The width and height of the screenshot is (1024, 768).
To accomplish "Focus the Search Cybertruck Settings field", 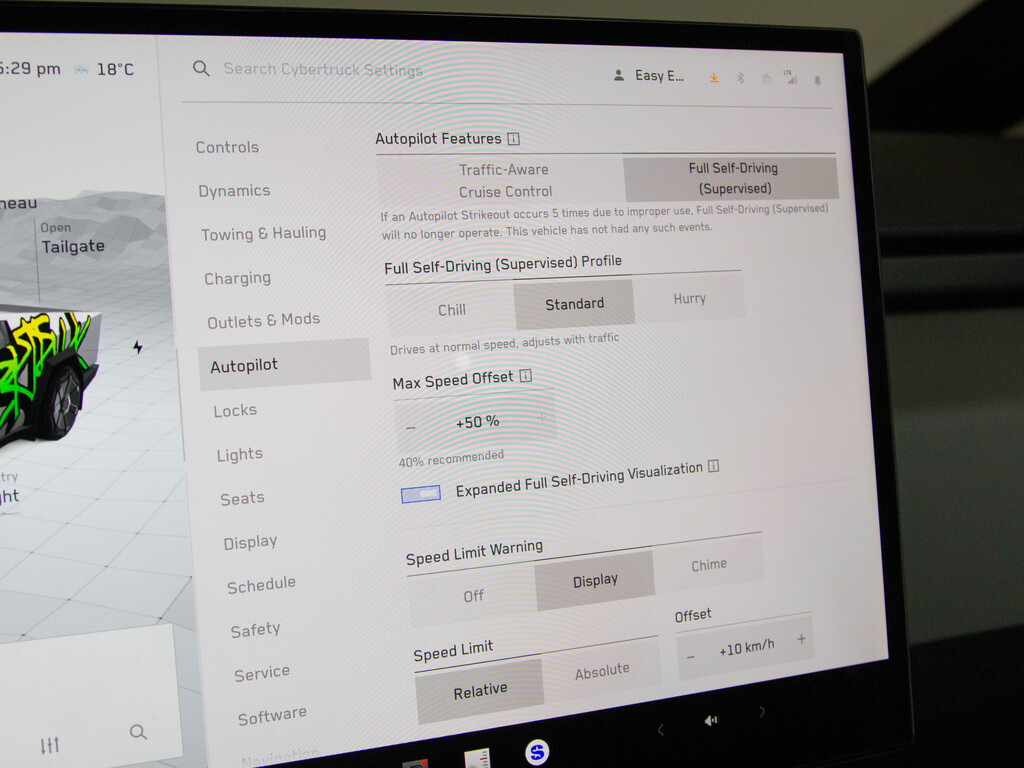I will click(323, 69).
